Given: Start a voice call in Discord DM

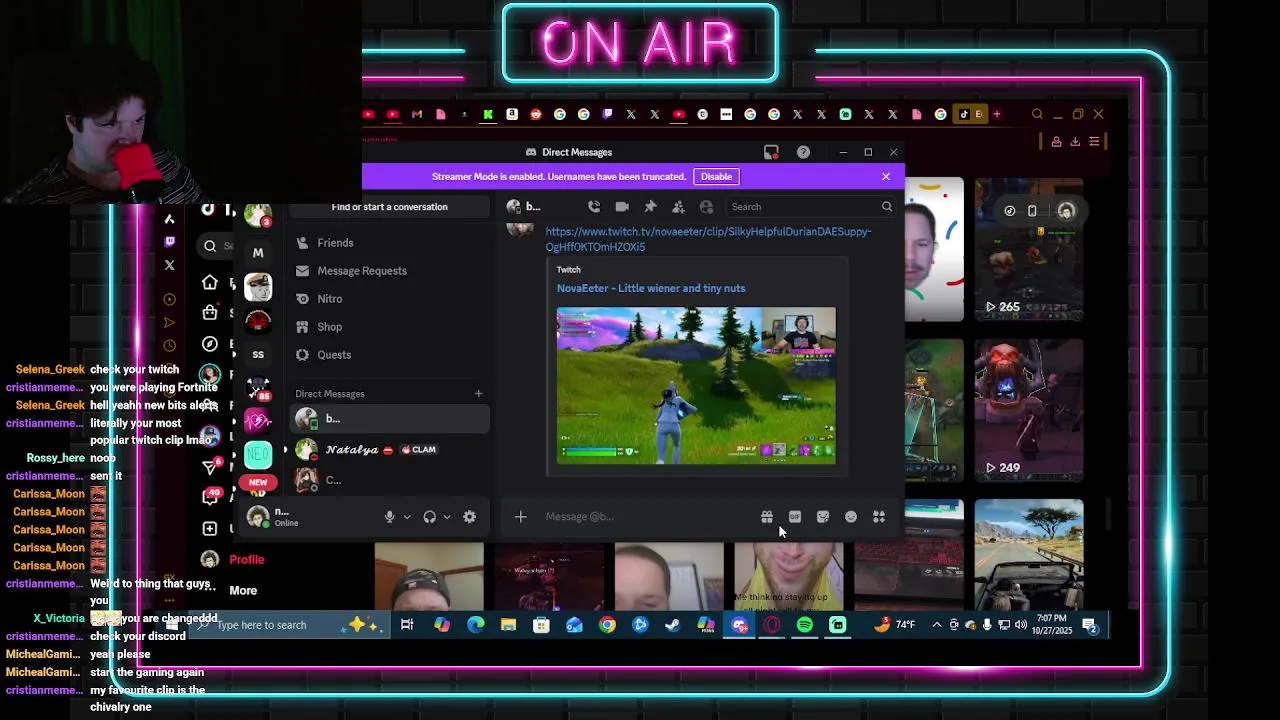Looking at the screenshot, I should pyautogui.click(x=594, y=206).
